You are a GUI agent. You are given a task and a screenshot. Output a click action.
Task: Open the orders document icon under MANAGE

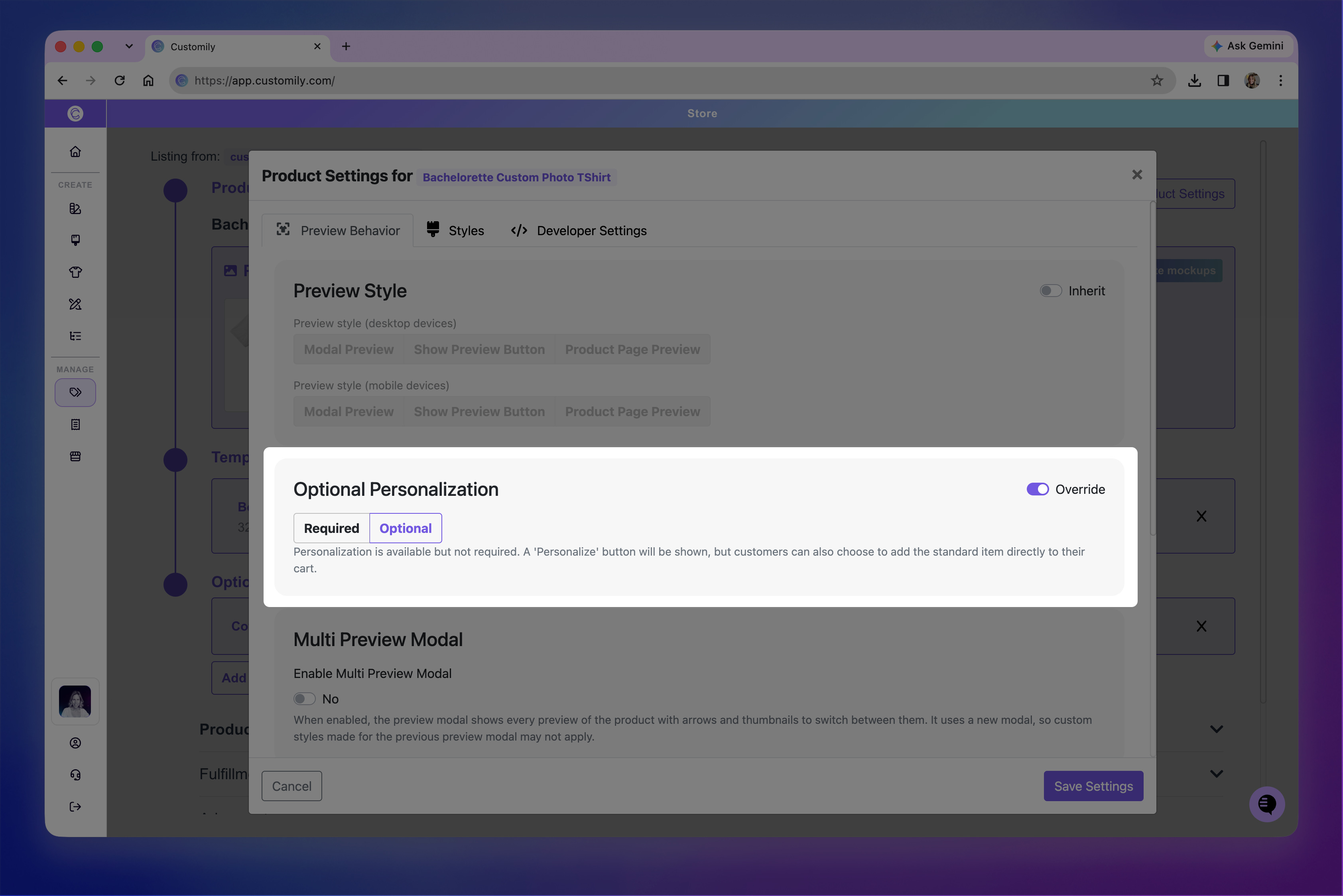tap(75, 424)
